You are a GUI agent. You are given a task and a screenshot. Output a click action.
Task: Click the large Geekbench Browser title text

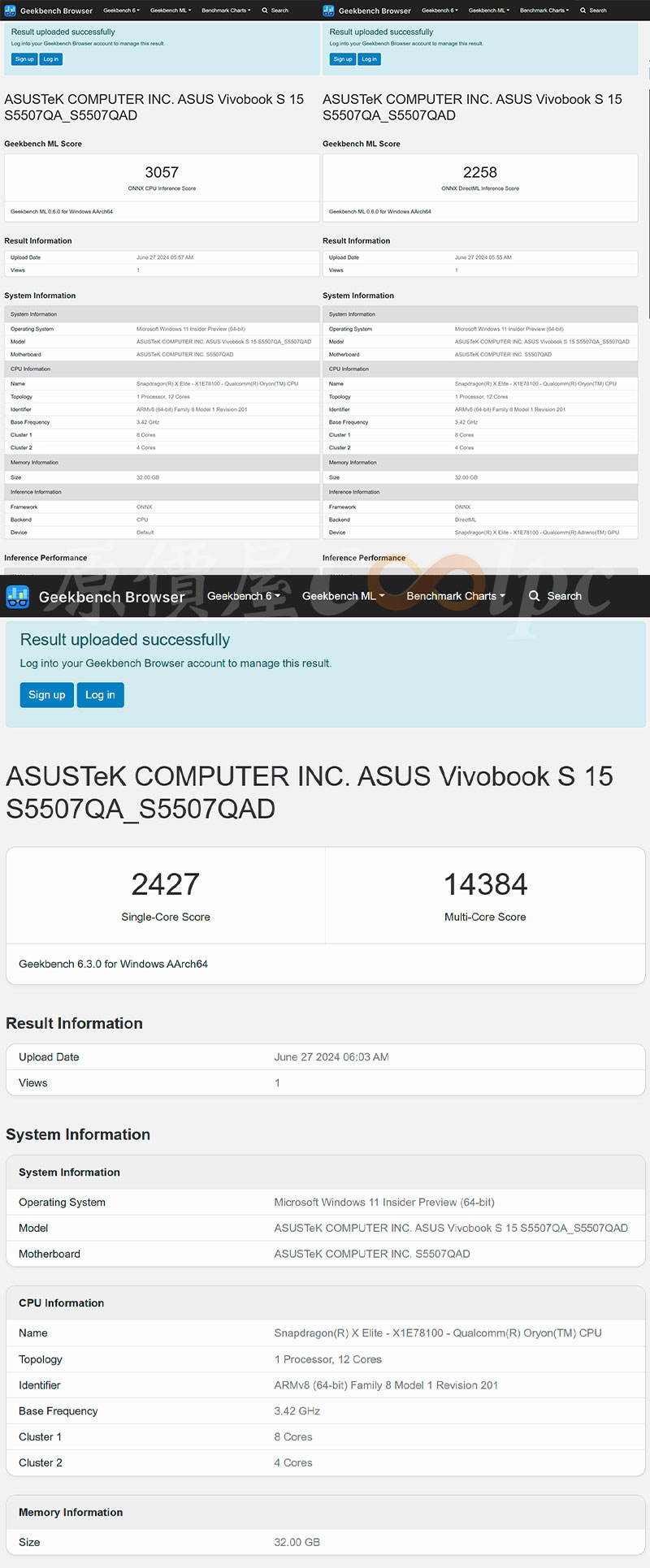click(112, 597)
